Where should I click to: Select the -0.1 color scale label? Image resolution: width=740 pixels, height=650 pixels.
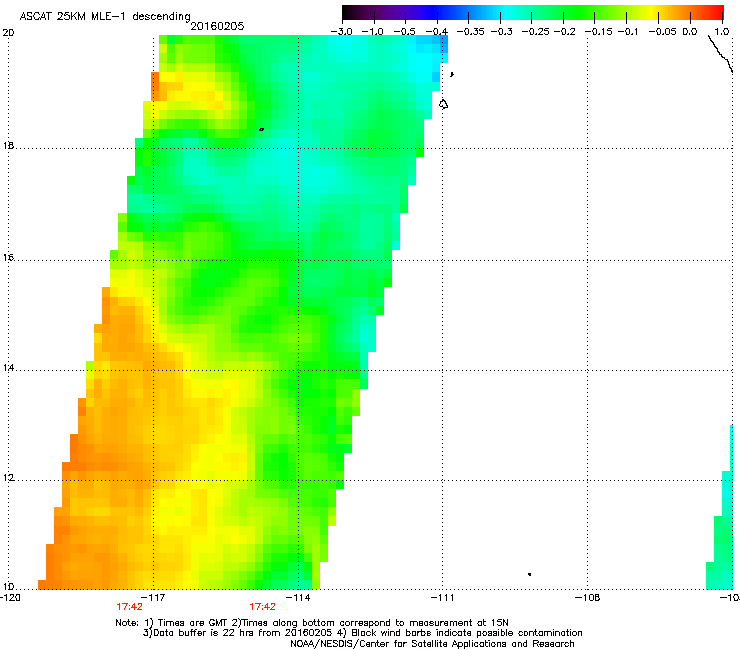(x=628, y=32)
